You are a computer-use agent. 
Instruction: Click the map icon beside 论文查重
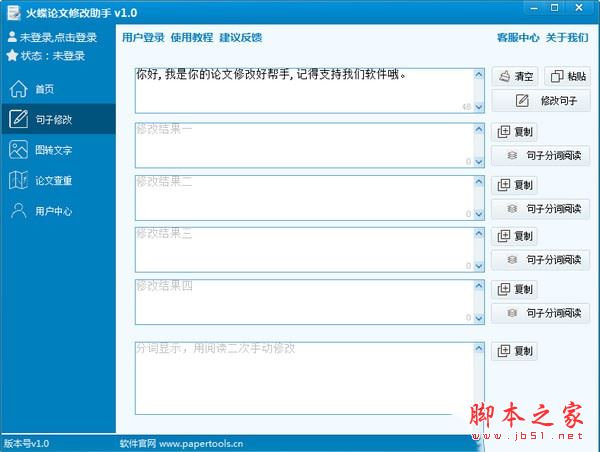pyautogui.click(x=18, y=180)
